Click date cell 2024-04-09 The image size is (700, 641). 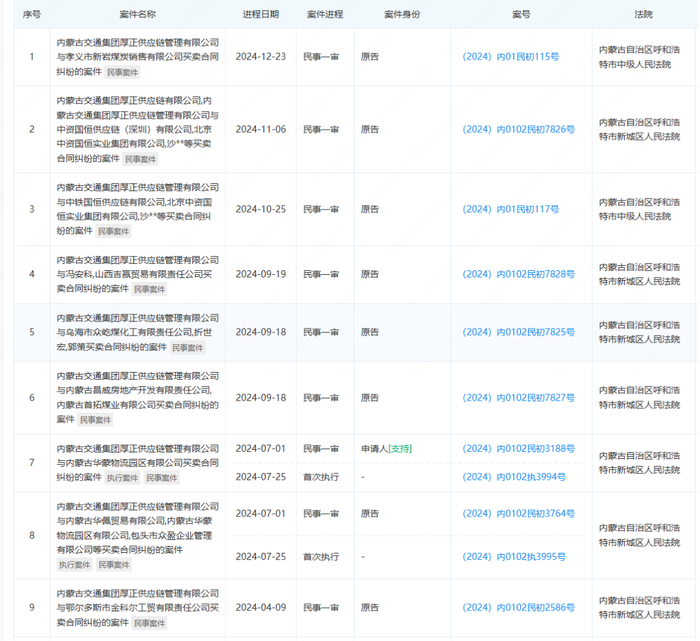(x=261, y=608)
